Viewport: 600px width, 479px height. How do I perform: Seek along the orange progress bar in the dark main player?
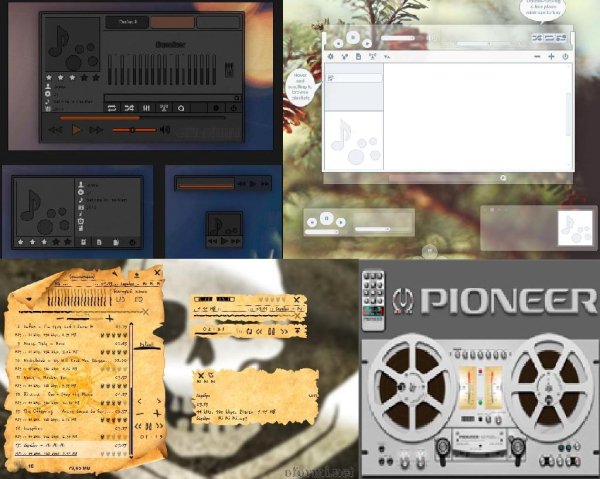click(x=142, y=118)
